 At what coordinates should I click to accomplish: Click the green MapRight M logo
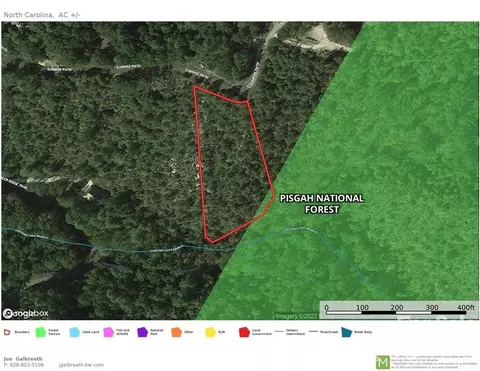pos(383,362)
